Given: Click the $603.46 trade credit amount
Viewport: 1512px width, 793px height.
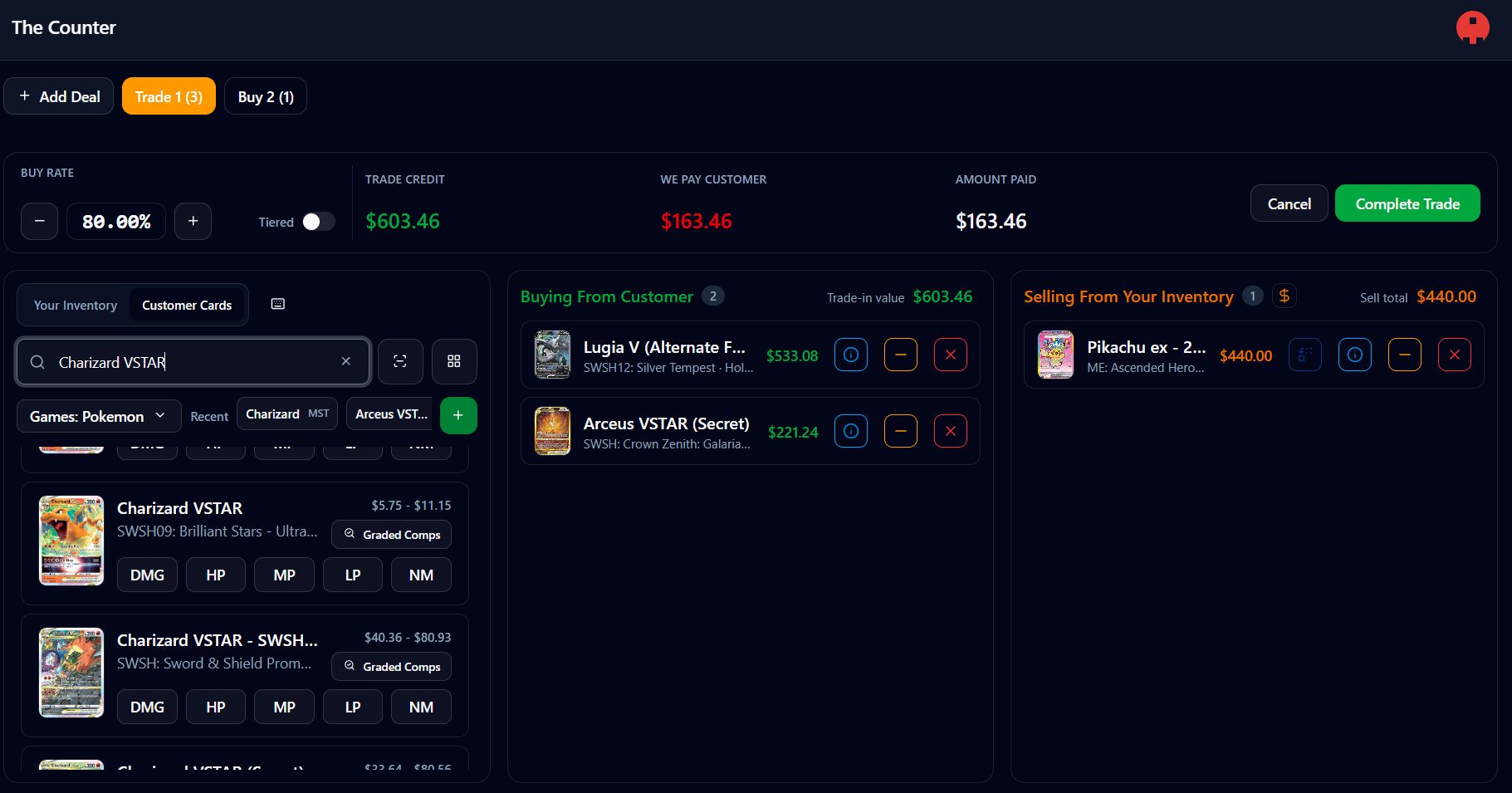Looking at the screenshot, I should click(x=403, y=222).
